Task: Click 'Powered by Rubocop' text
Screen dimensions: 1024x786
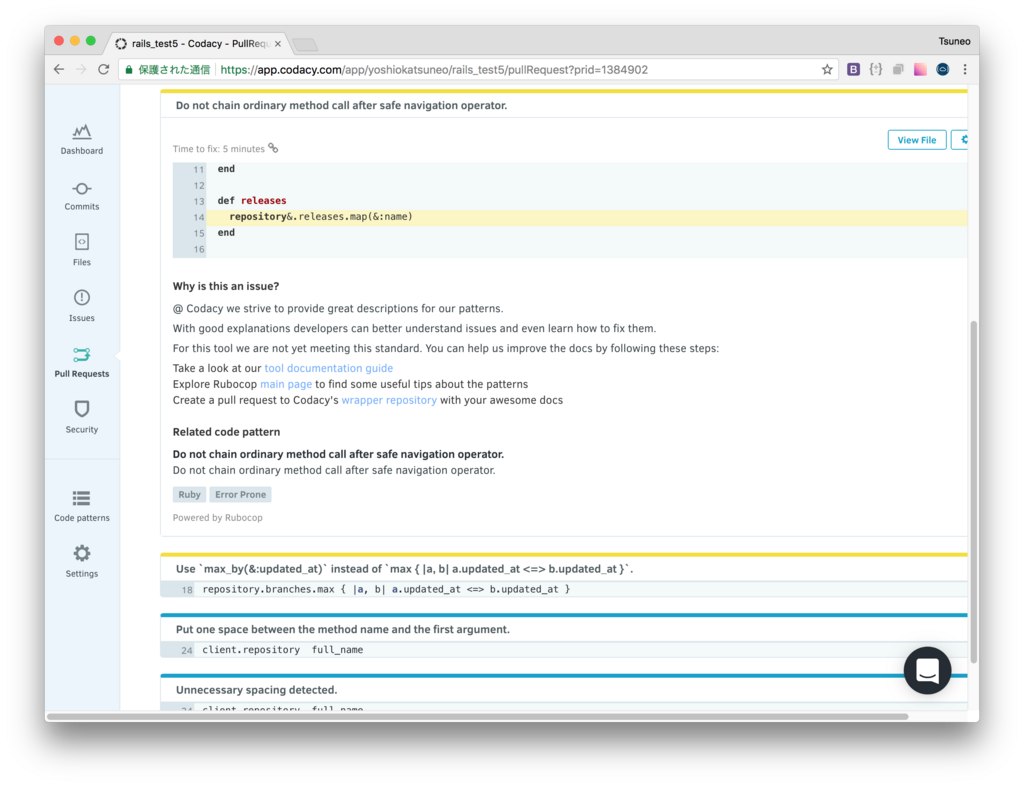Action: (x=217, y=518)
